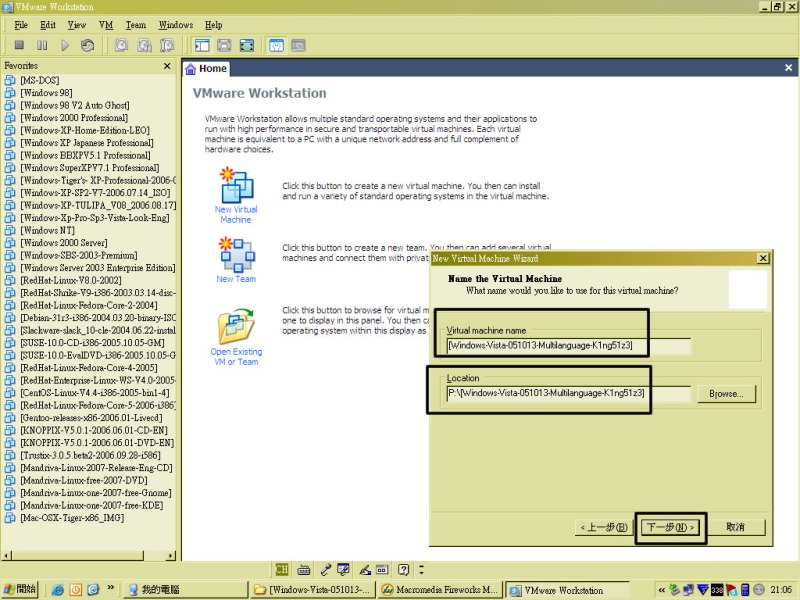Click the 上一步(B) back button

[x=604, y=527]
